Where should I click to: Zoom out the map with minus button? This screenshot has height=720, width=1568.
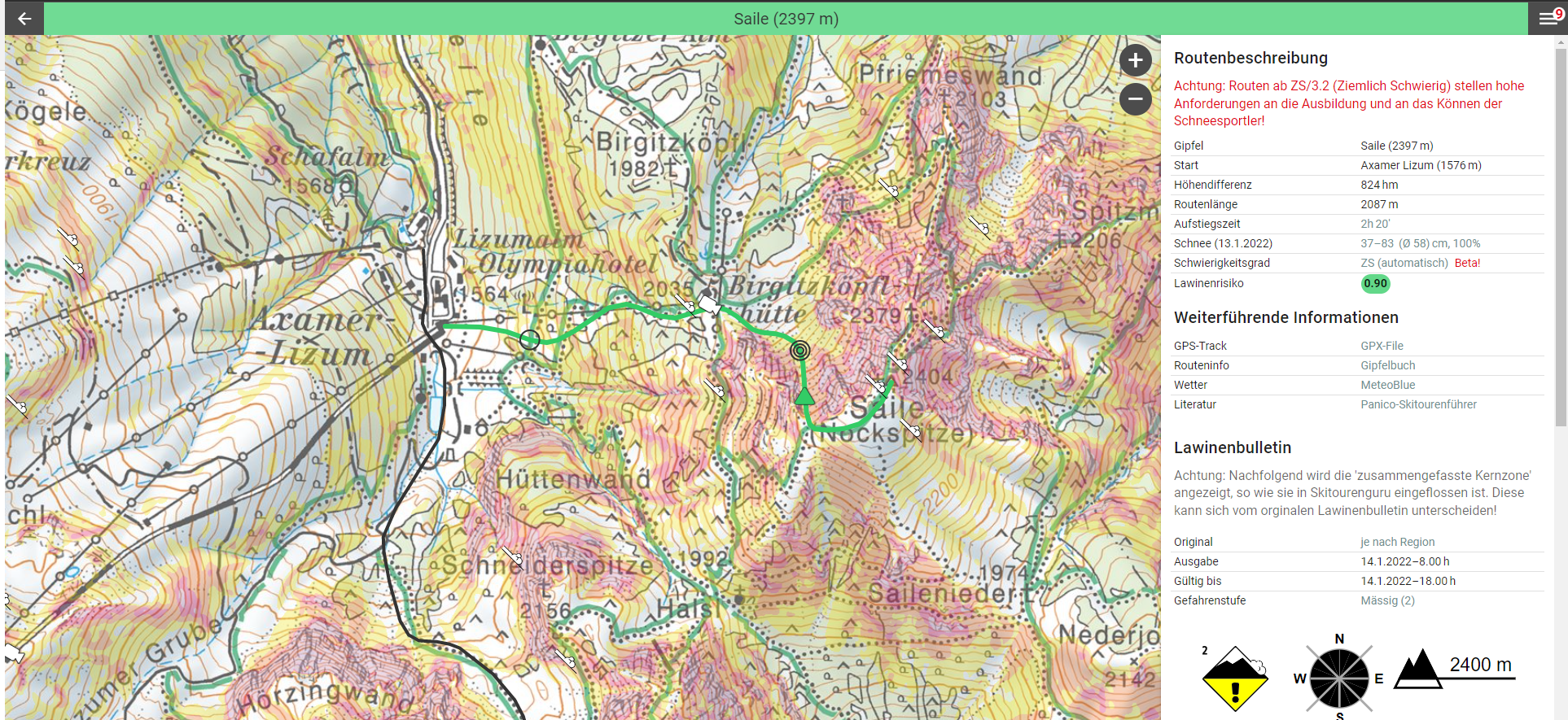pos(1135,99)
